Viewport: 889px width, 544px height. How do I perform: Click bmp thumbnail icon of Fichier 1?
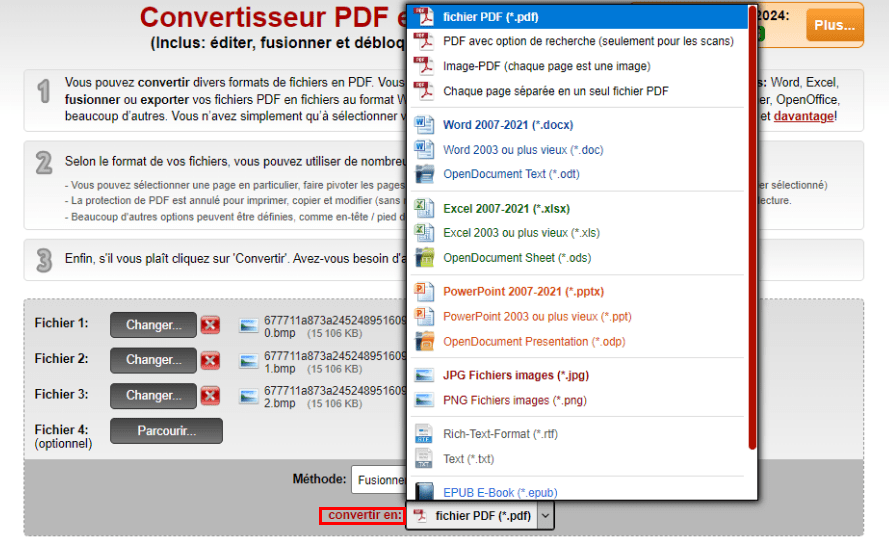[248, 325]
